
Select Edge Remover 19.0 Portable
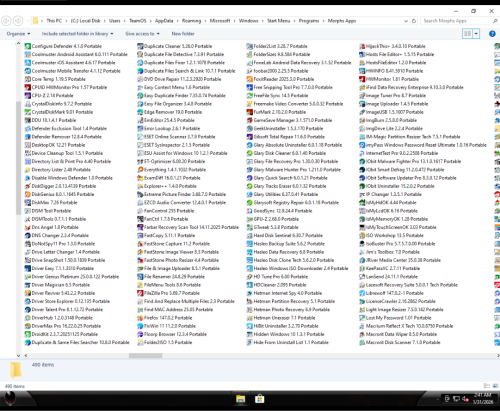[170, 112]
